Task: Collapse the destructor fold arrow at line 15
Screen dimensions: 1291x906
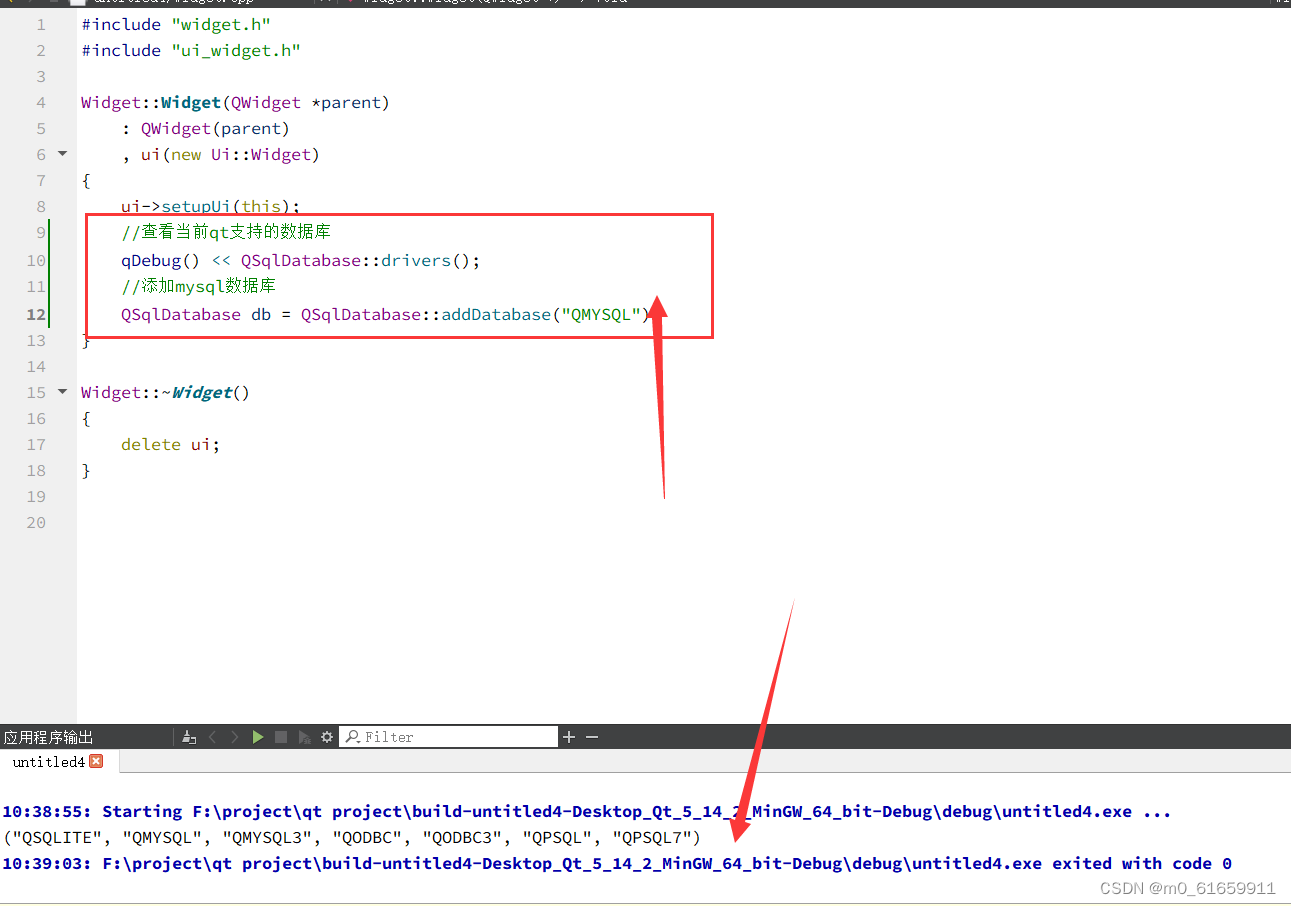Action: (62, 392)
